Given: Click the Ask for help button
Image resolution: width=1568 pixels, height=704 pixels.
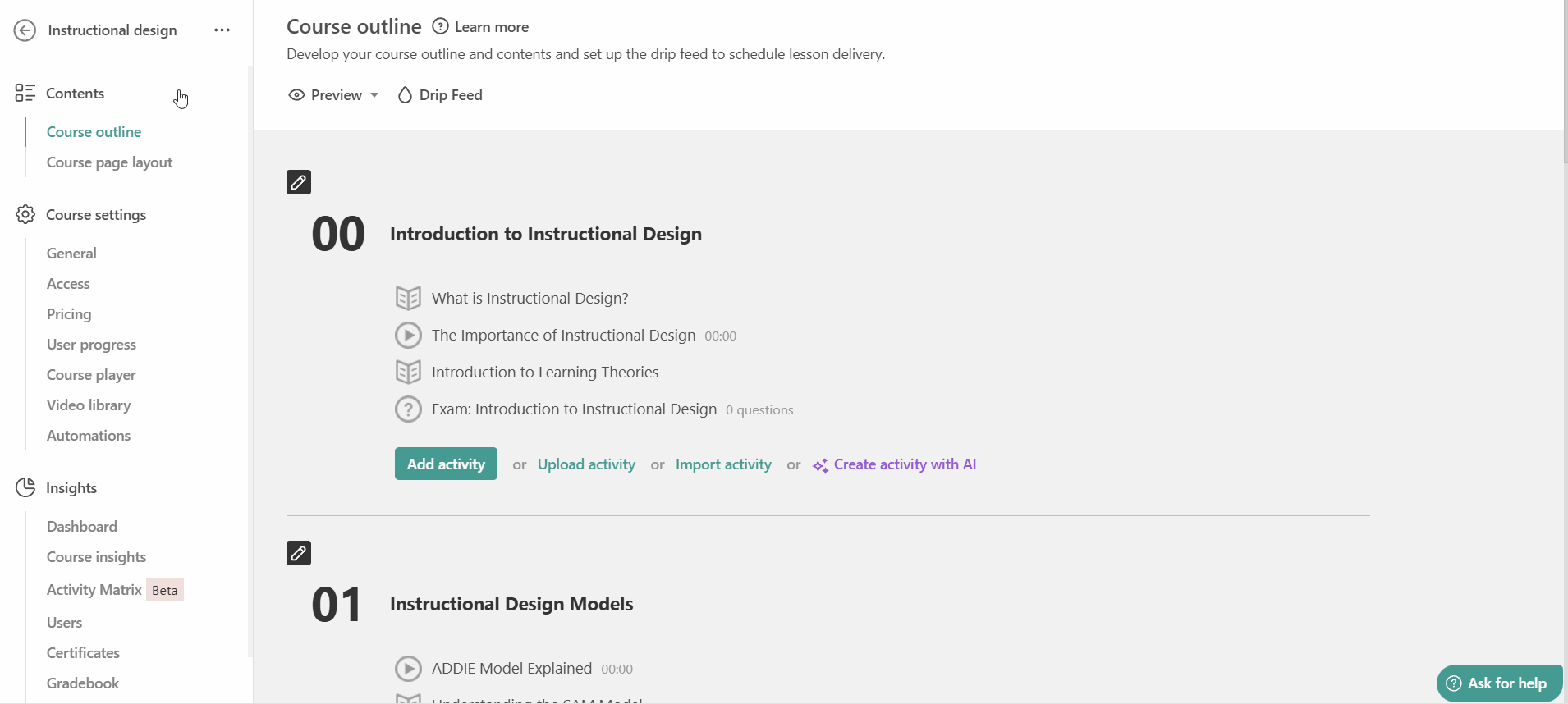Looking at the screenshot, I should (x=1499, y=683).
